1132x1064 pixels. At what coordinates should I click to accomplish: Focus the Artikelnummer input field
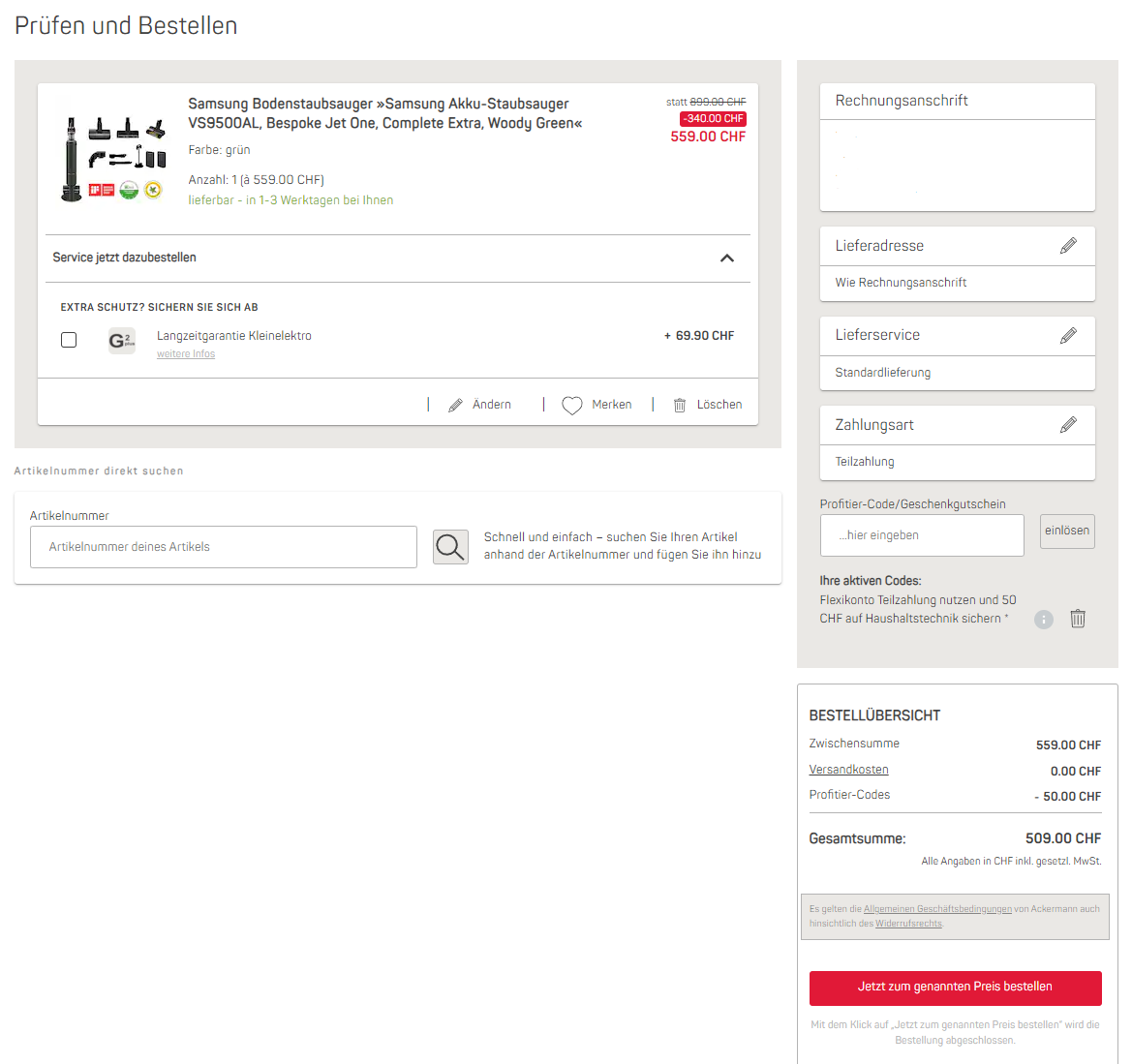(224, 547)
